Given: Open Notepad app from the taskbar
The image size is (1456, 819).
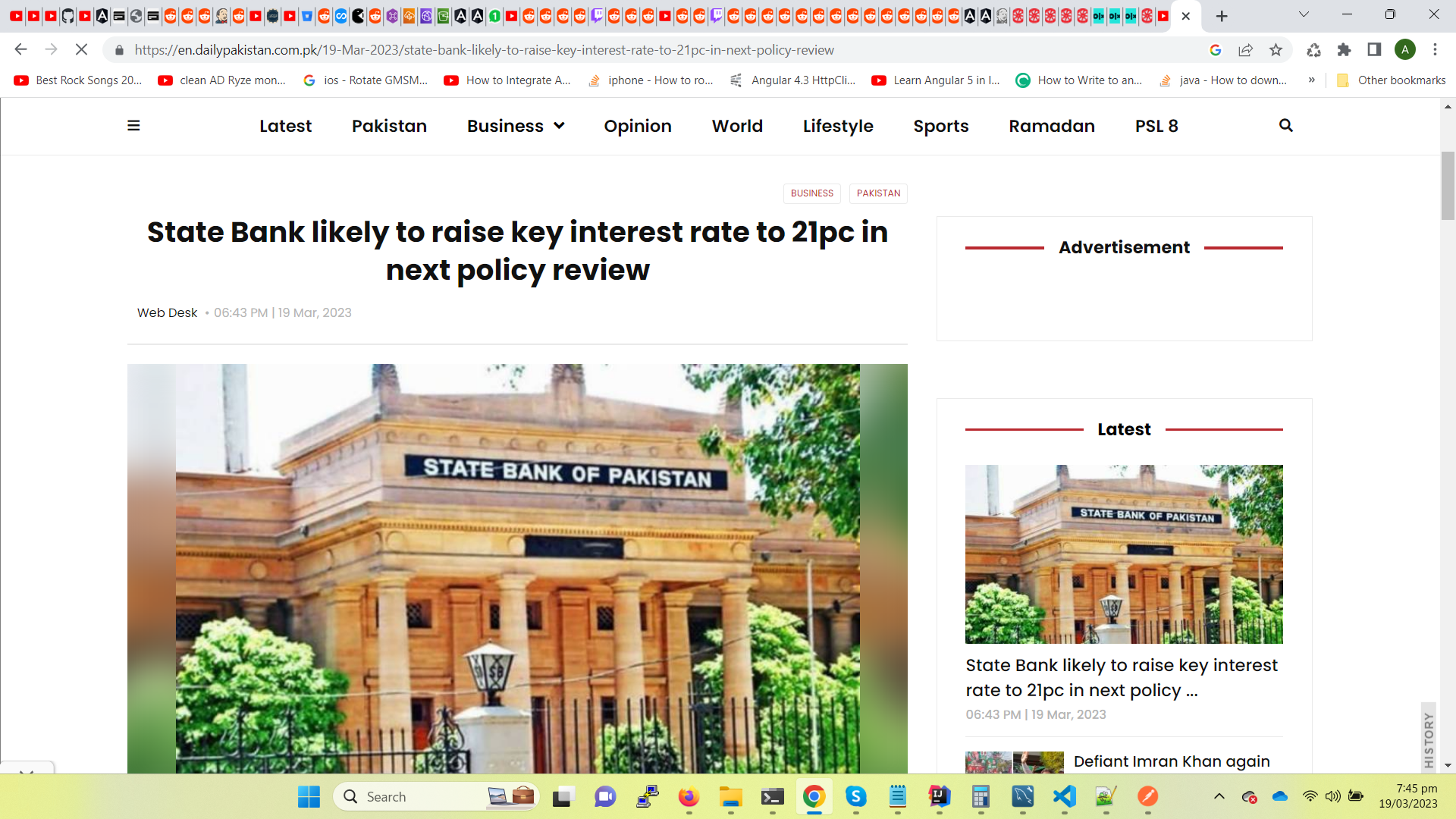Looking at the screenshot, I should [897, 796].
